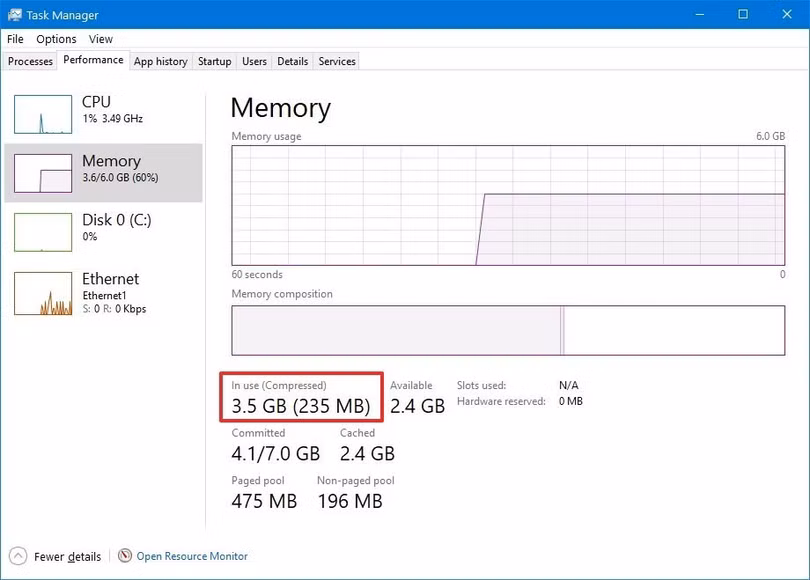Switch to the Services tab
This screenshot has height=580, width=810.
[x=337, y=61]
